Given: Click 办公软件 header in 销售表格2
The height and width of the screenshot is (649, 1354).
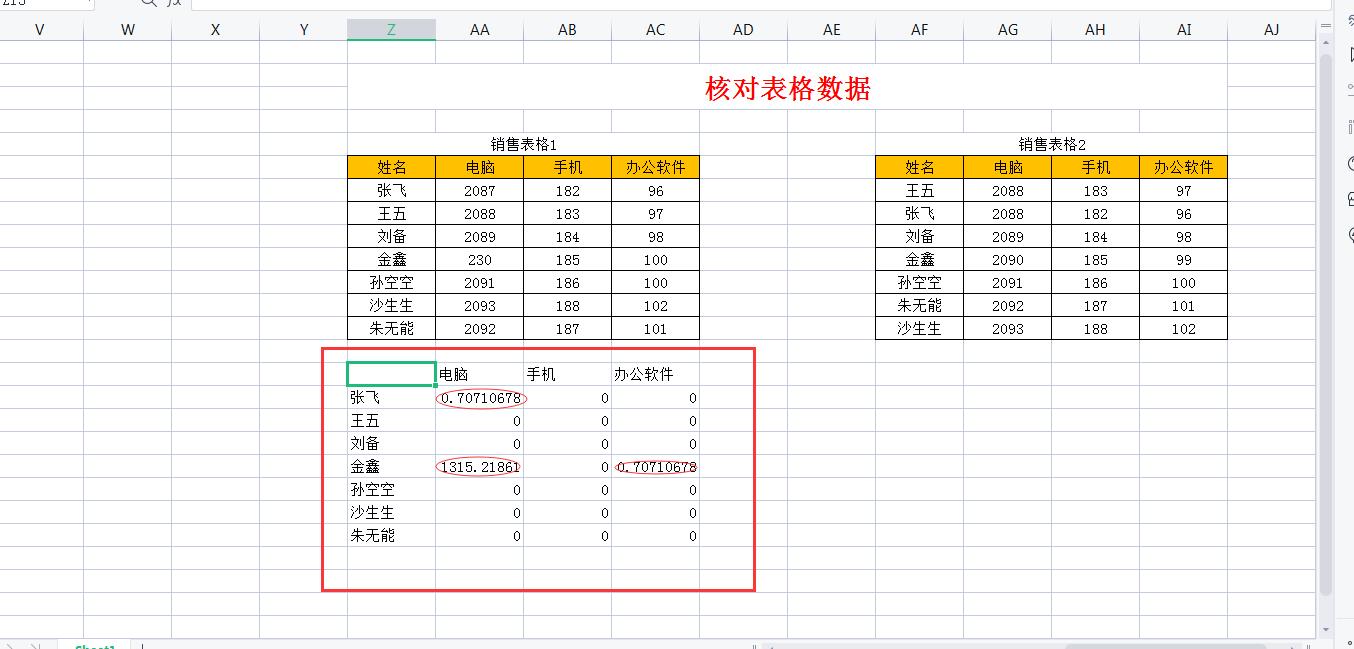Looking at the screenshot, I should click(1184, 167).
